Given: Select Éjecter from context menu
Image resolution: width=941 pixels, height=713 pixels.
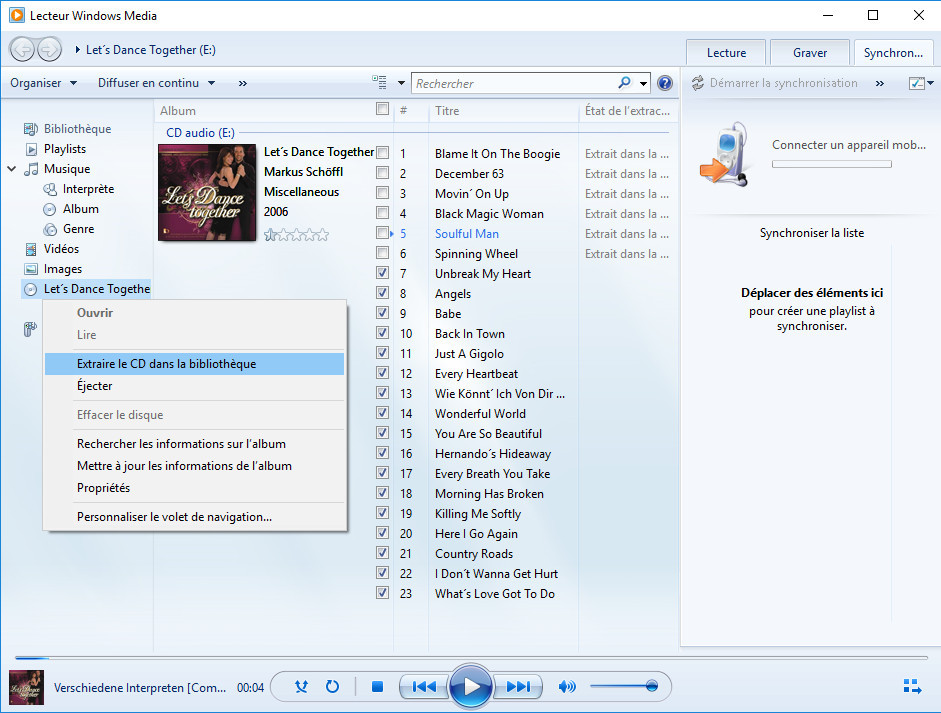Looking at the screenshot, I should click(194, 386).
